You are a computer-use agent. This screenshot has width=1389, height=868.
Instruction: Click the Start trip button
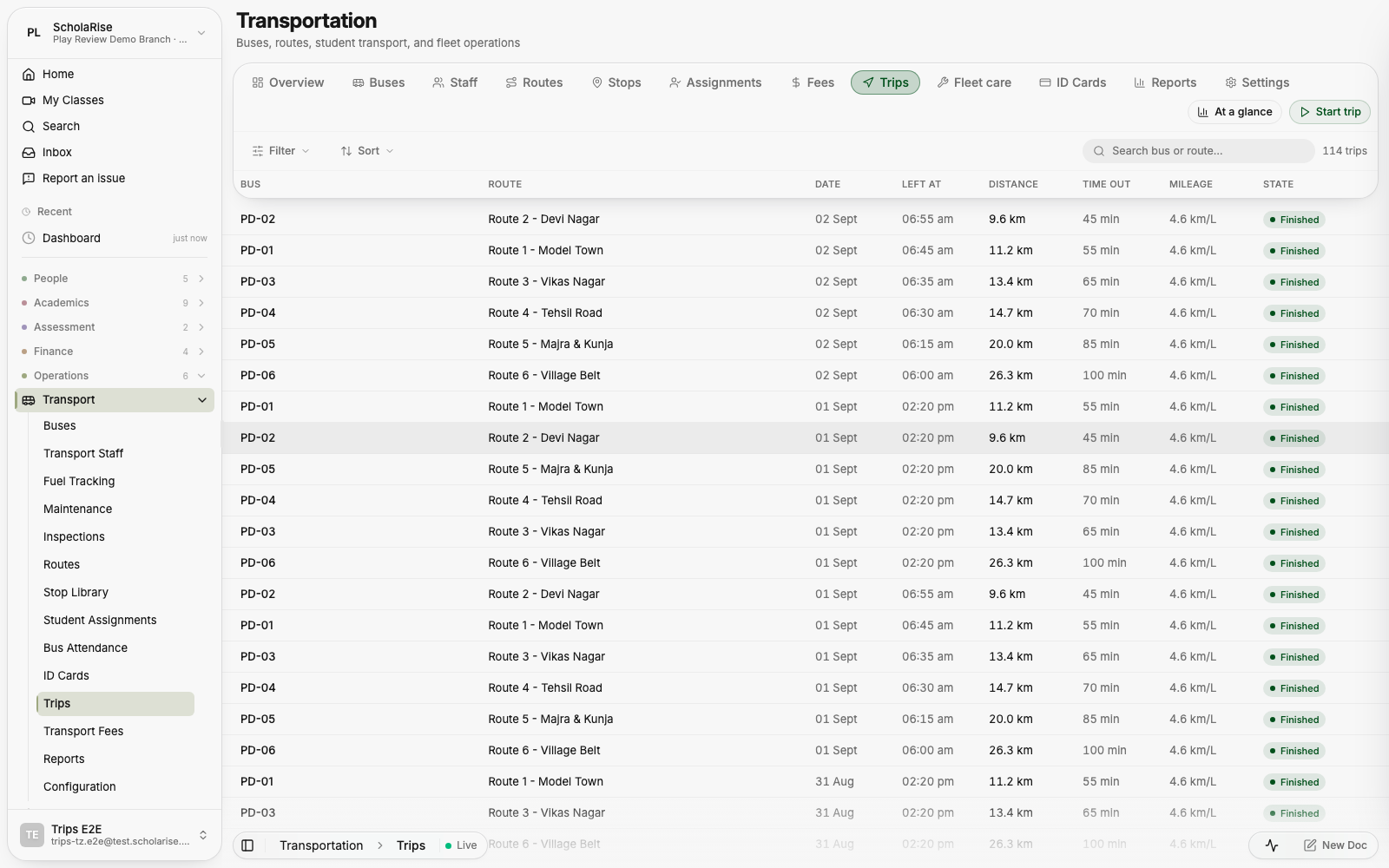1330,112
